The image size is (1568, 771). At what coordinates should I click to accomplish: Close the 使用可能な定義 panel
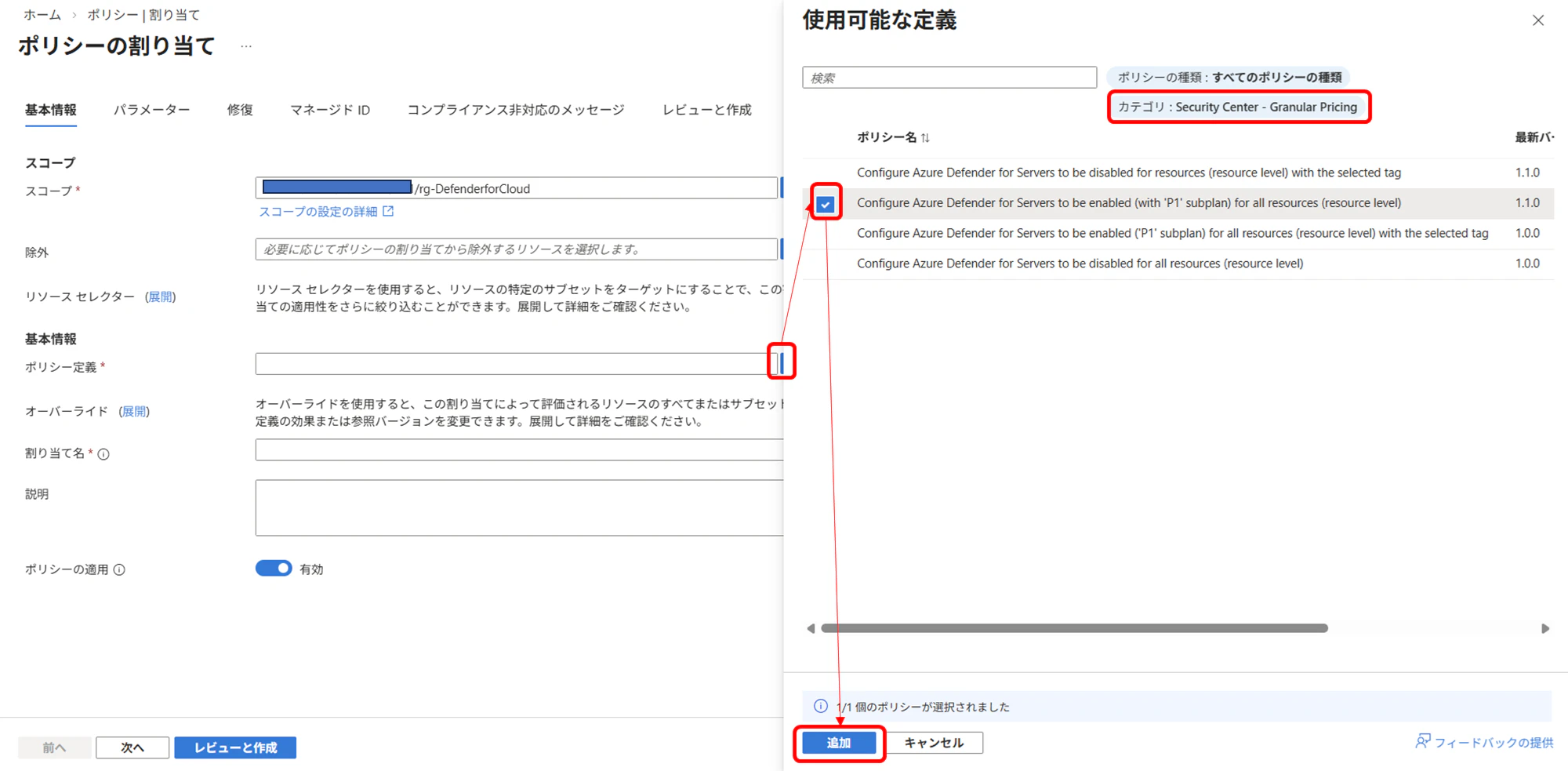click(x=1538, y=20)
